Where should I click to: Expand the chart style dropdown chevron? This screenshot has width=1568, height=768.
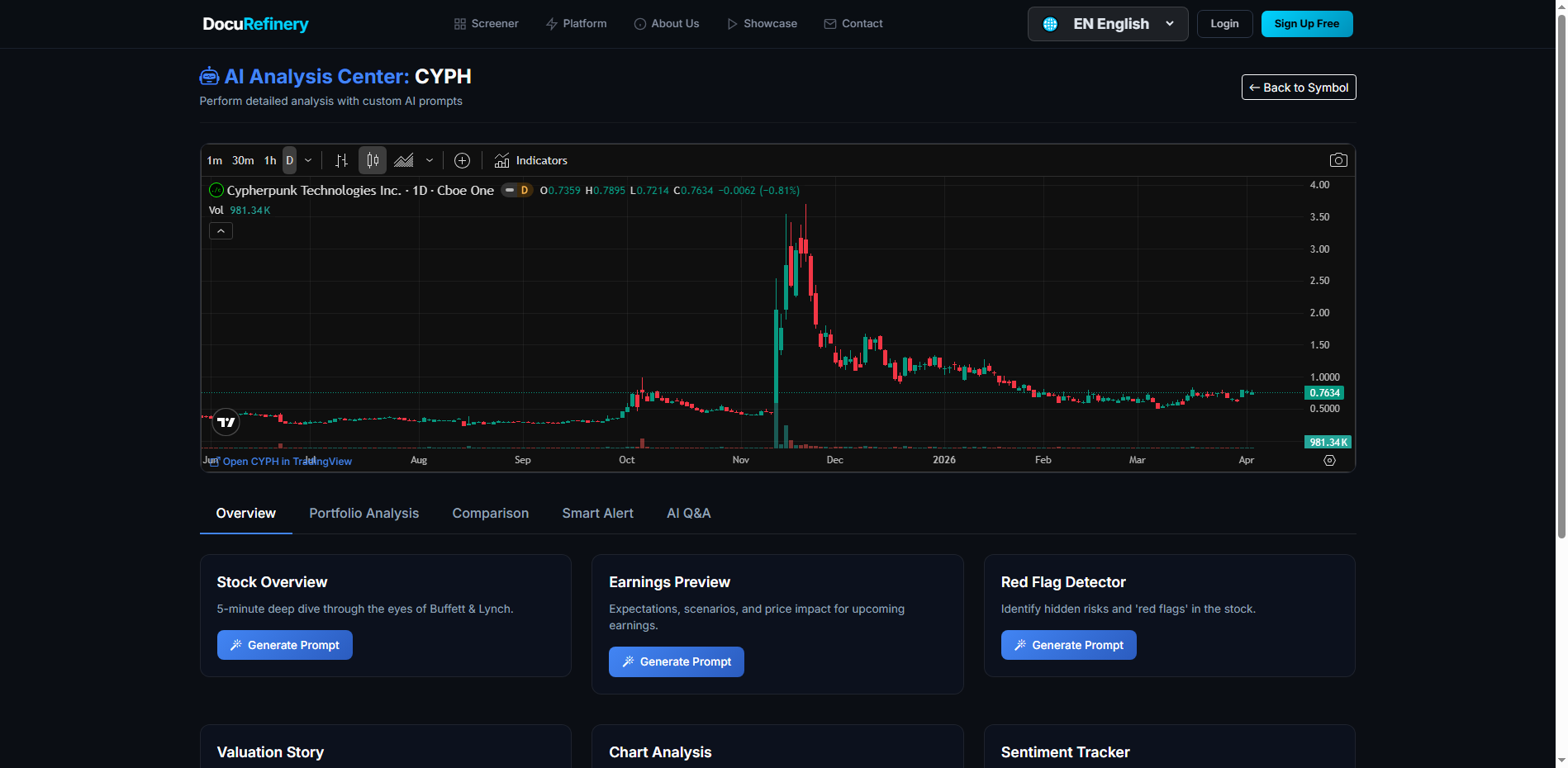pyautogui.click(x=430, y=160)
